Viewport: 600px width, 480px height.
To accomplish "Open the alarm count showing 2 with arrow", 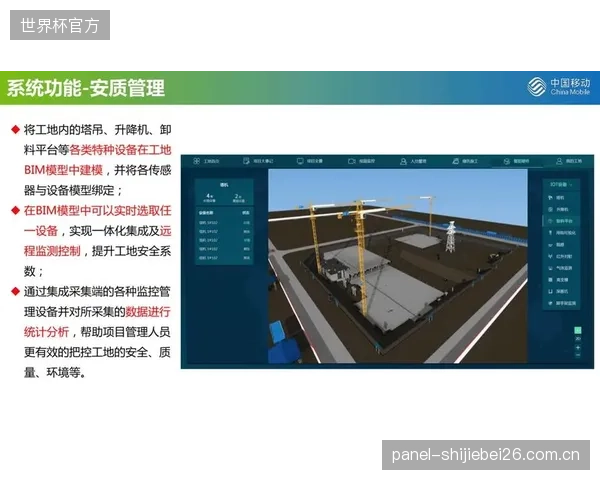I will pos(238,198).
